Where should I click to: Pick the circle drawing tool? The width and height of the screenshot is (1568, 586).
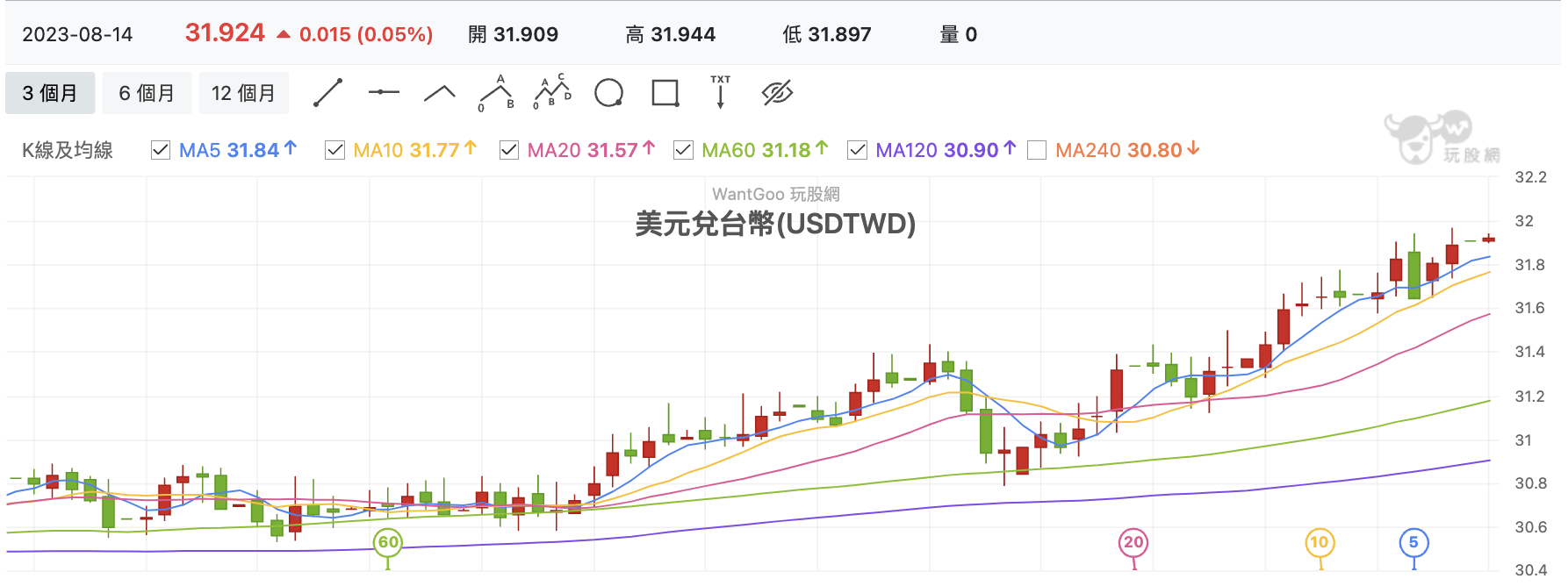click(608, 93)
